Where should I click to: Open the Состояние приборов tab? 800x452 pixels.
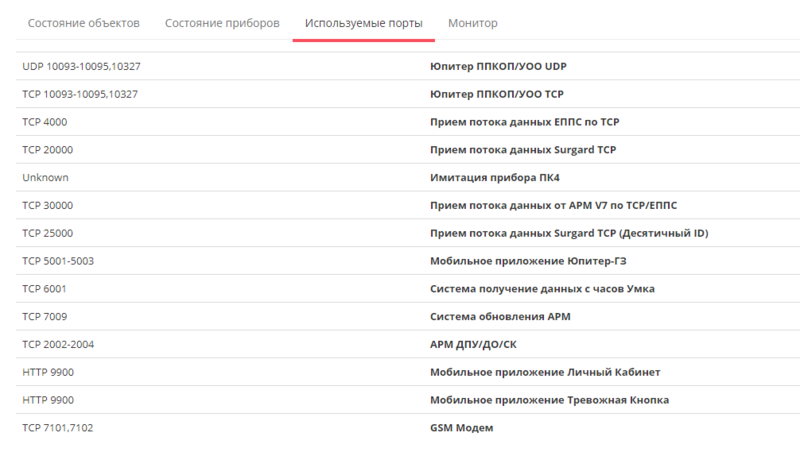[222, 23]
